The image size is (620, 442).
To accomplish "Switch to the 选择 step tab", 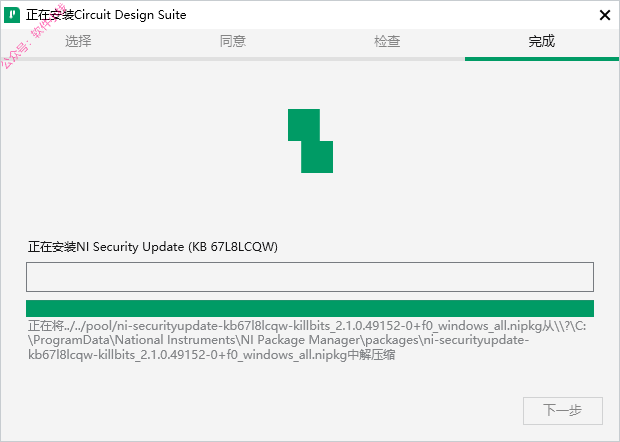I will [78, 41].
